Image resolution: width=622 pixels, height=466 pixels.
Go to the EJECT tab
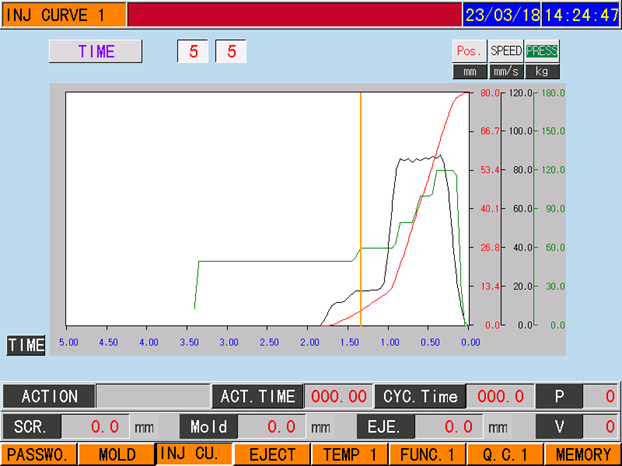click(x=272, y=455)
